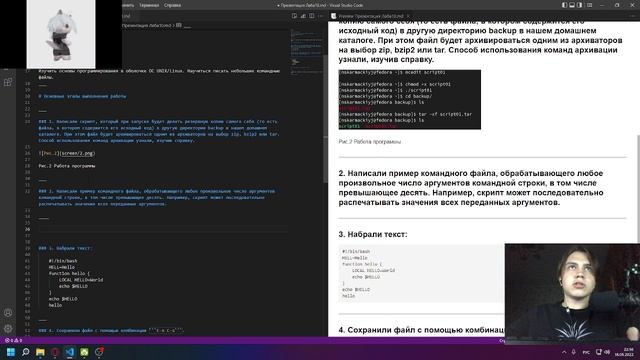Open the Терминал menu
Image resolution: width=640 pixels, height=360 pixels.
coord(149,5)
